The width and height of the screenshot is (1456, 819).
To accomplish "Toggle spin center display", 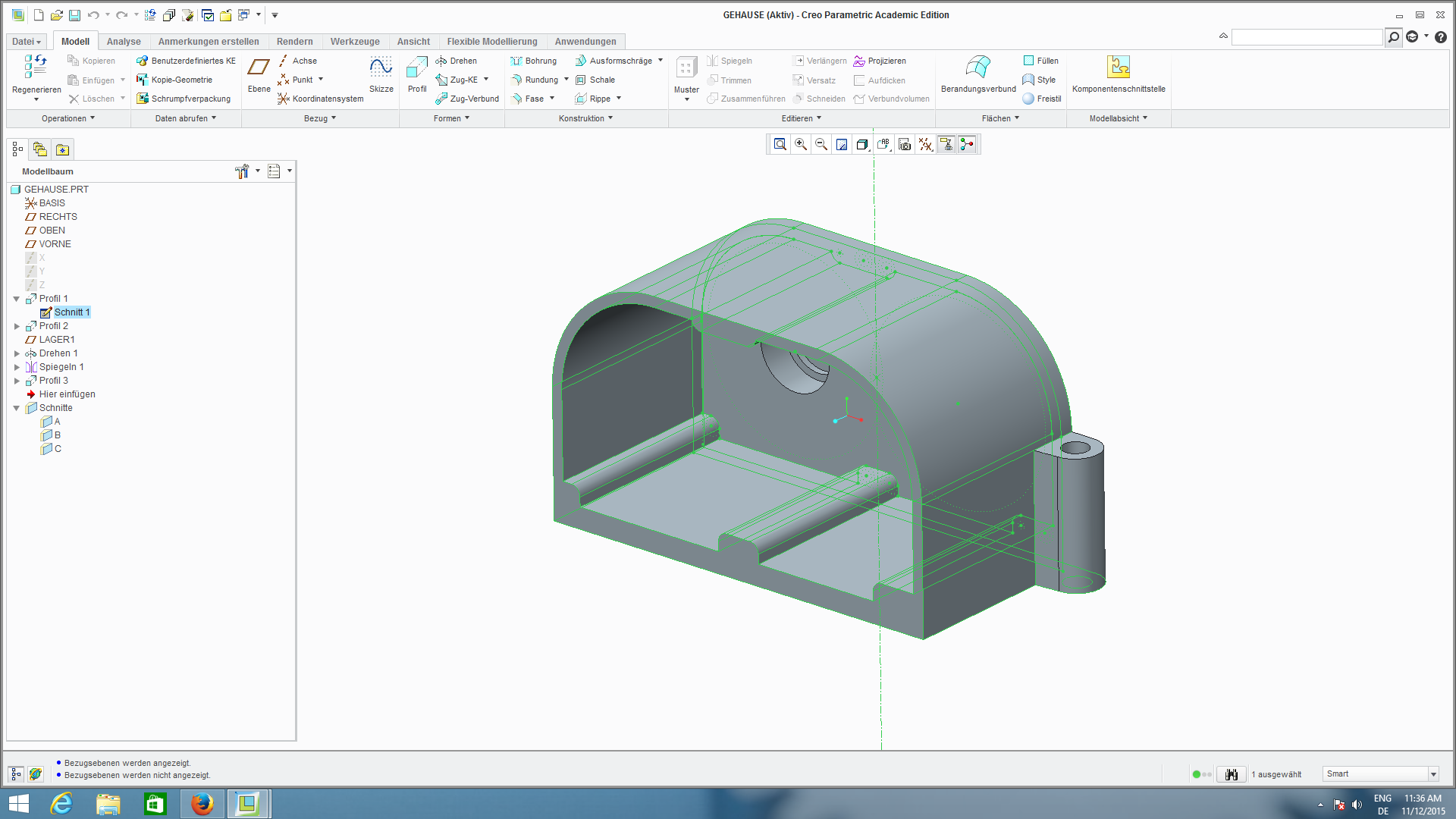I will pos(967,144).
